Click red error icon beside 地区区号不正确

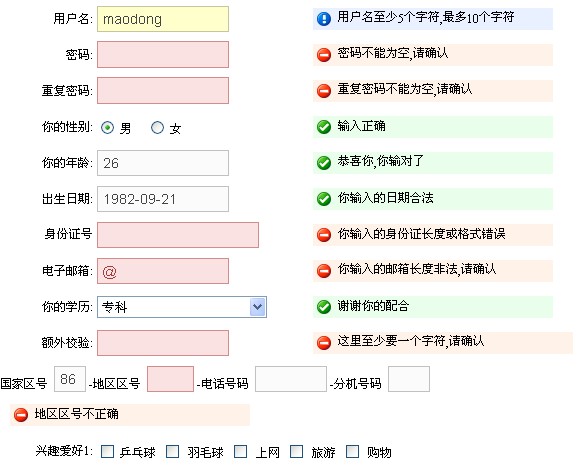[21, 415]
